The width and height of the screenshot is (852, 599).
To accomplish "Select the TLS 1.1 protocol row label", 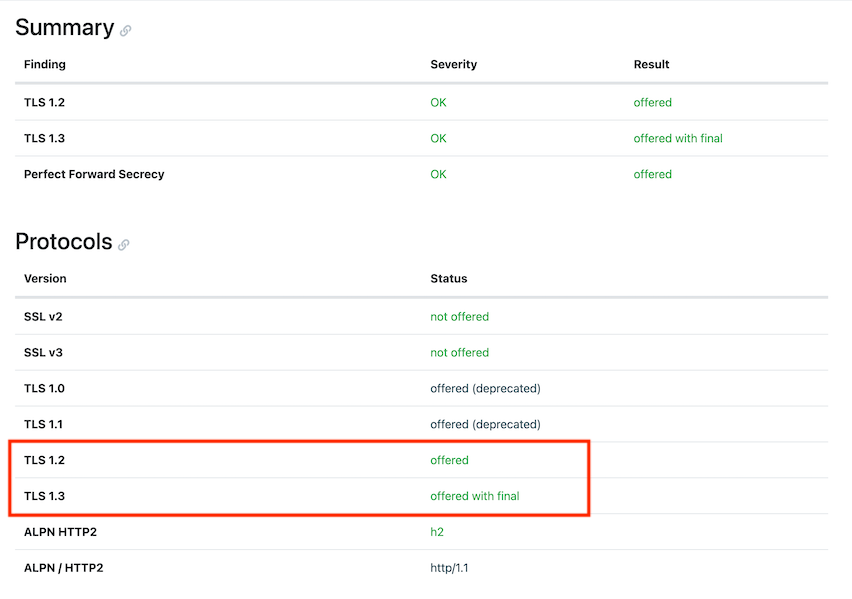I will click(x=43, y=424).
